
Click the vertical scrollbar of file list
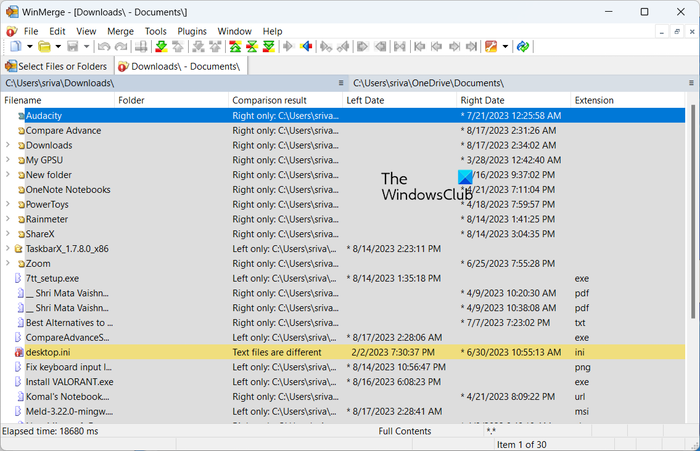(x=693, y=260)
